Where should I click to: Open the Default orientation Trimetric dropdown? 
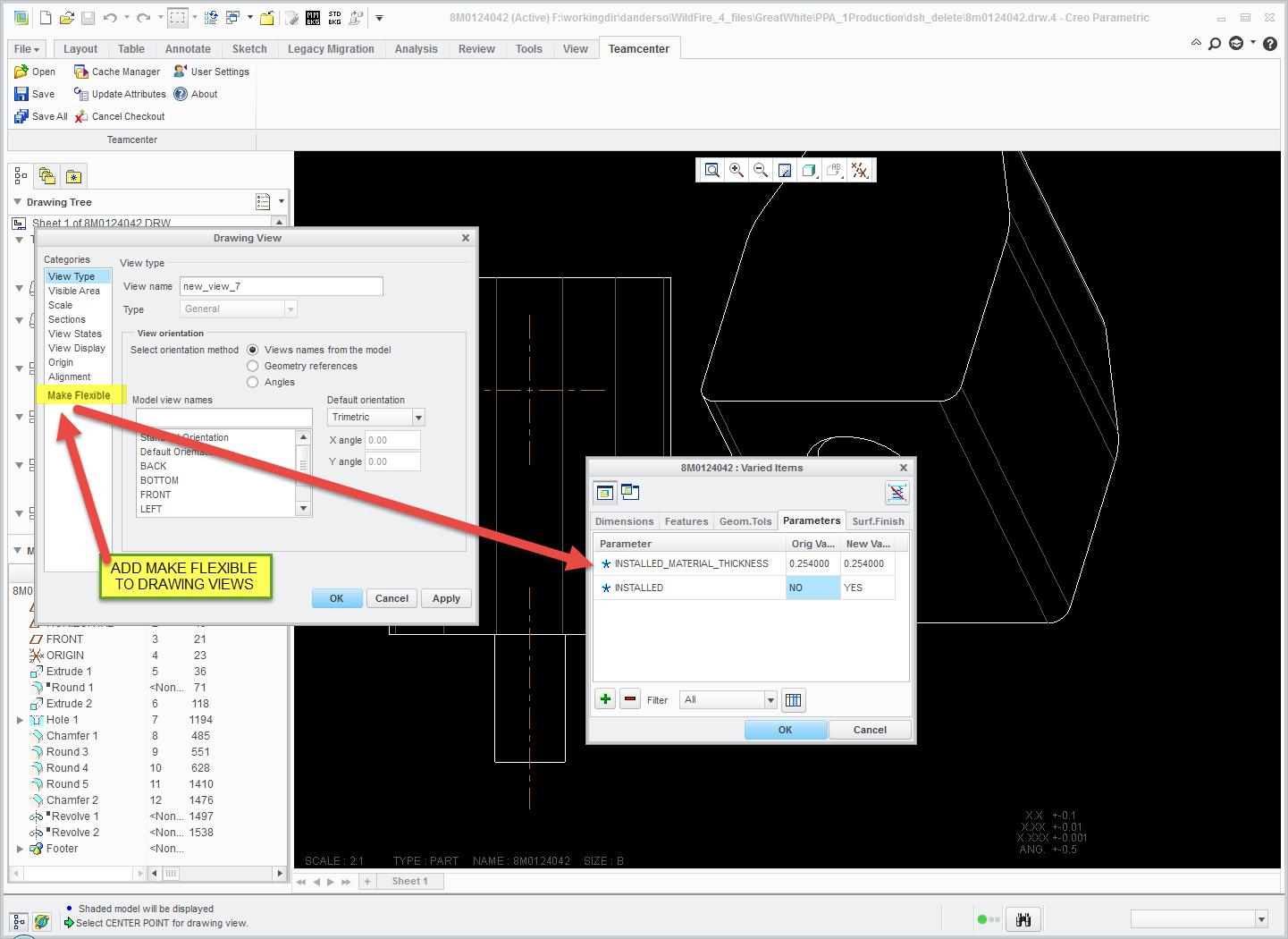417,418
